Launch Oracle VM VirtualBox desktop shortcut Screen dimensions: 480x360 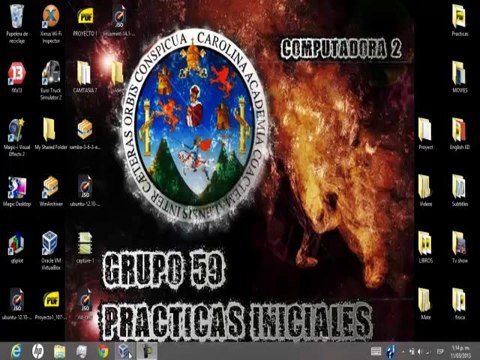51,251
